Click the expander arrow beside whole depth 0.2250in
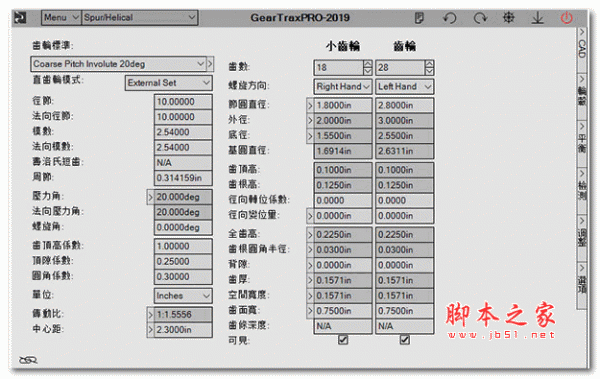Screen dimensions: 600x379 (x=310, y=235)
